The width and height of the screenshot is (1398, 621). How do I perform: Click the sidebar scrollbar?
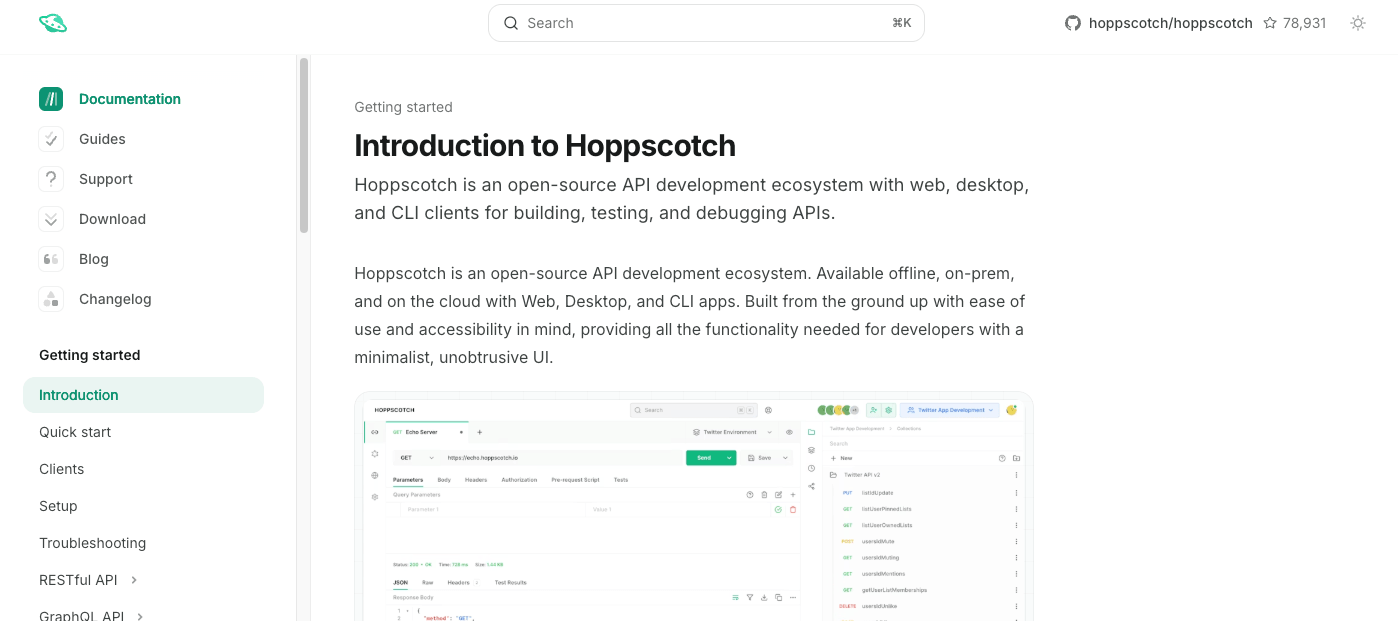pyautogui.click(x=303, y=145)
